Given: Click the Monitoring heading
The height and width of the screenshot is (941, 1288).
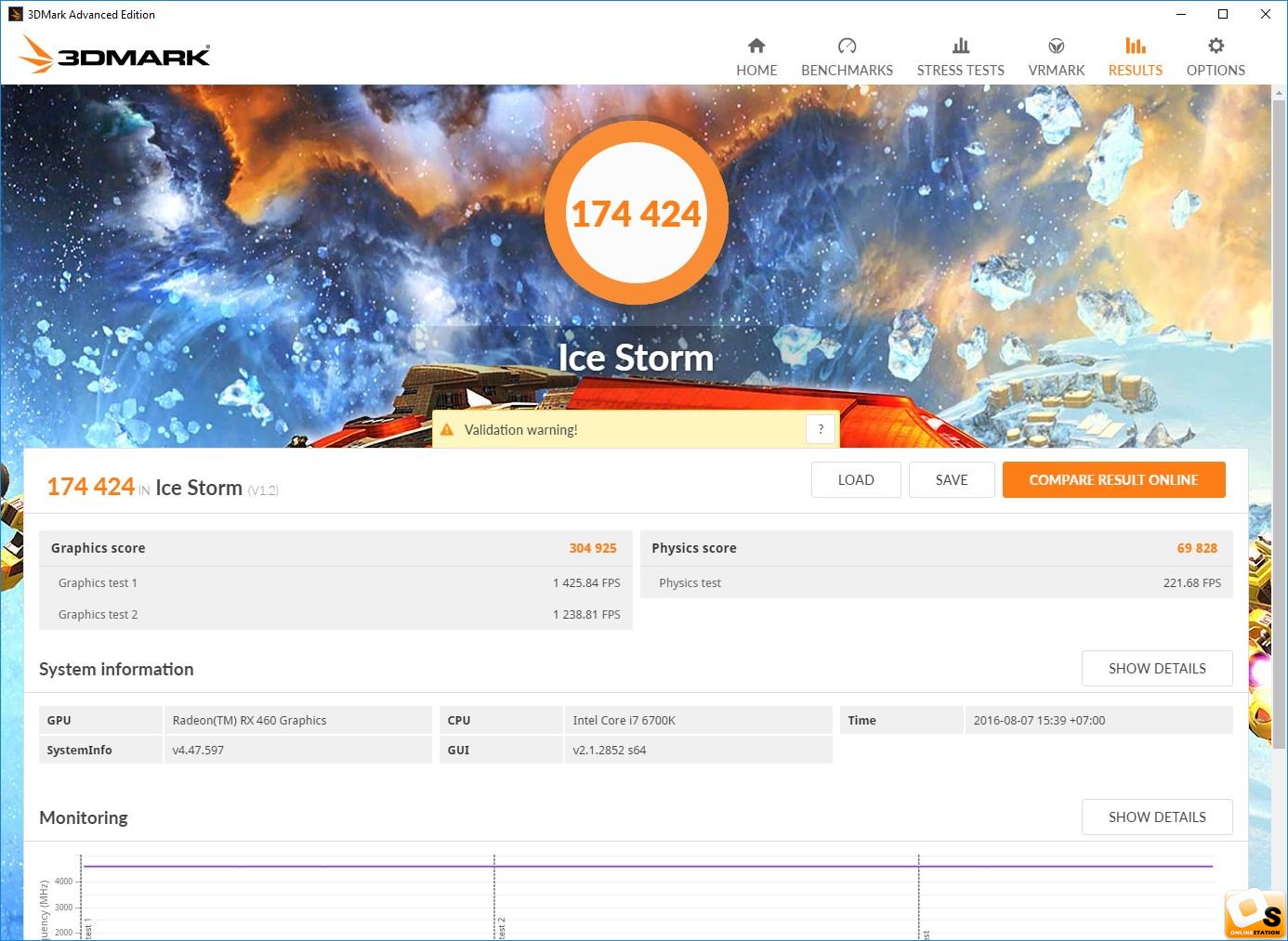Looking at the screenshot, I should coord(84,818).
